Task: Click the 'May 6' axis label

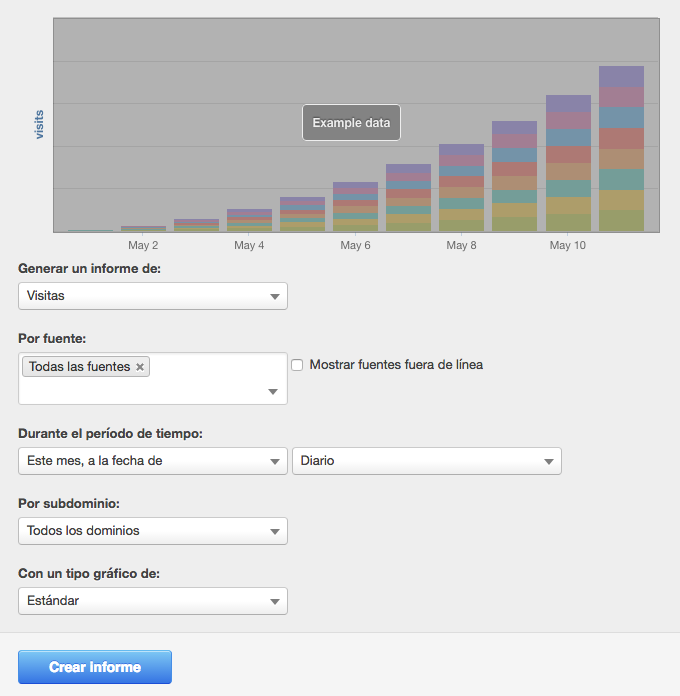Action: tap(355, 246)
